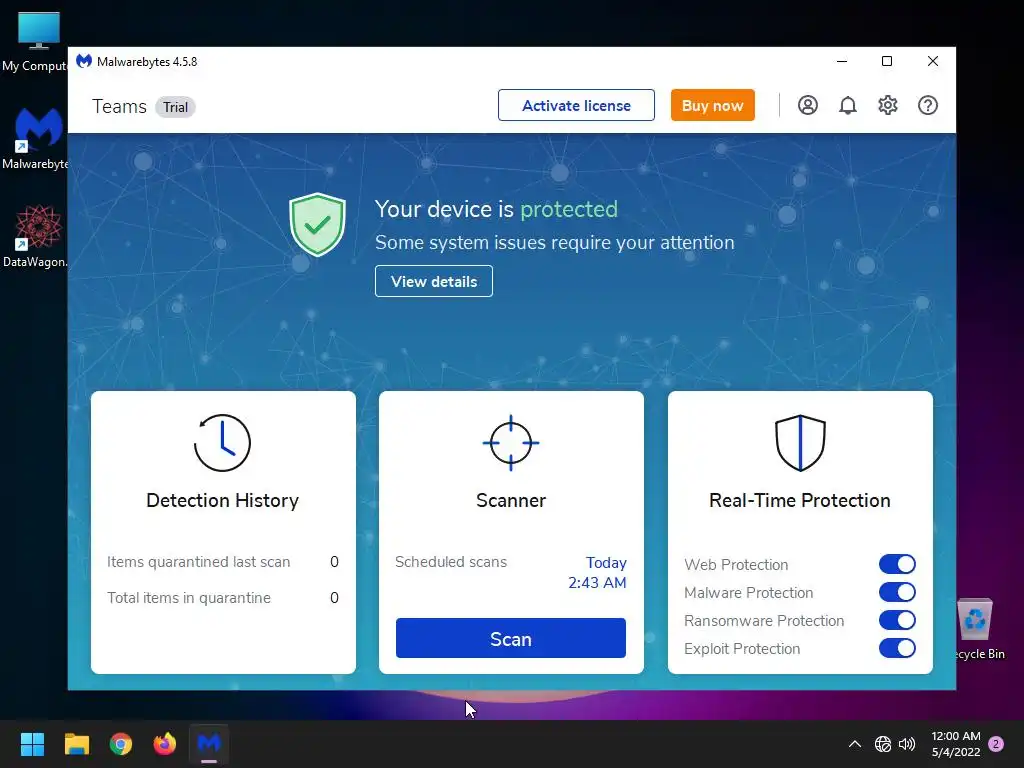Open Real-Time Protection card title
The height and width of the screenshot is (768, 1024).
800,500
